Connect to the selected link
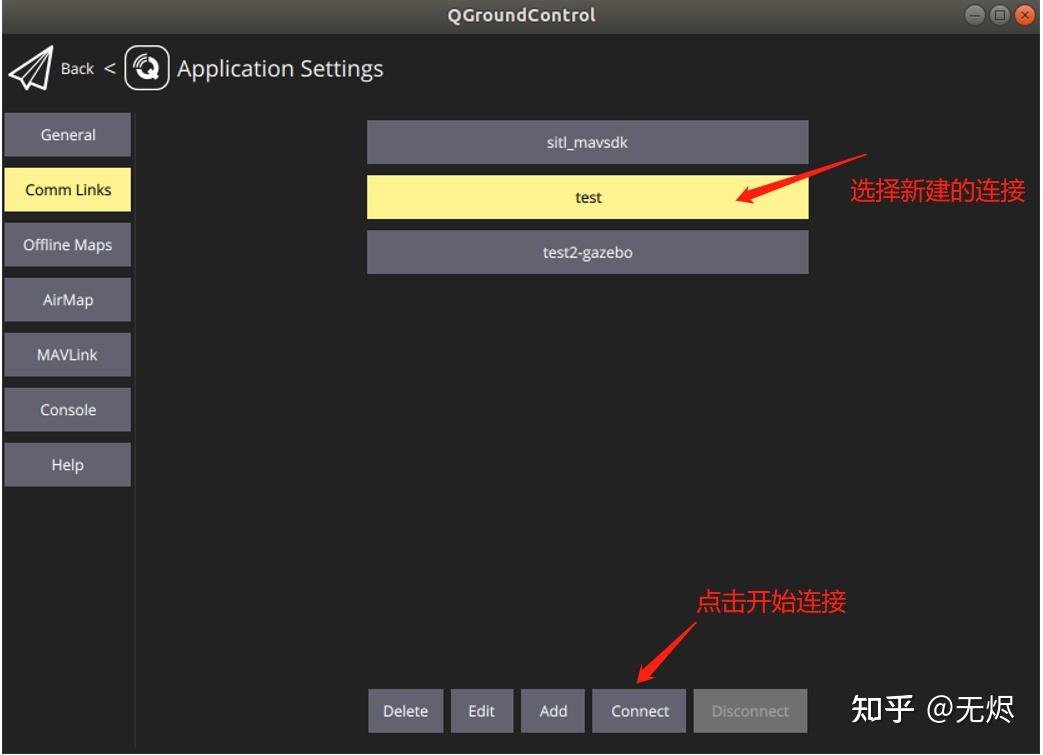 point(639,711)
